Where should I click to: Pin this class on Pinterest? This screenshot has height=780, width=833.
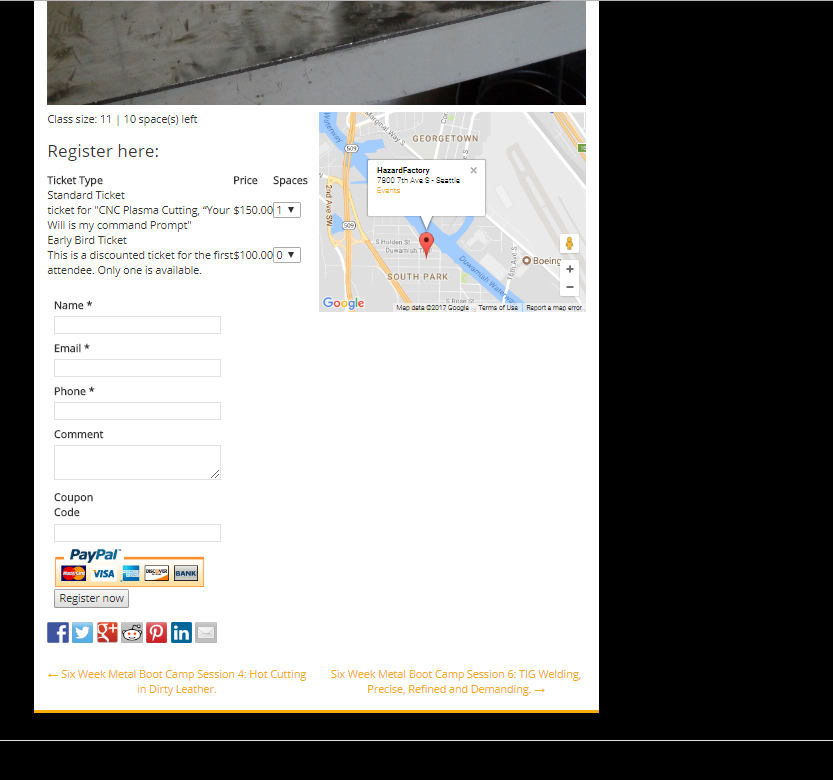click(x=157, y=632)
